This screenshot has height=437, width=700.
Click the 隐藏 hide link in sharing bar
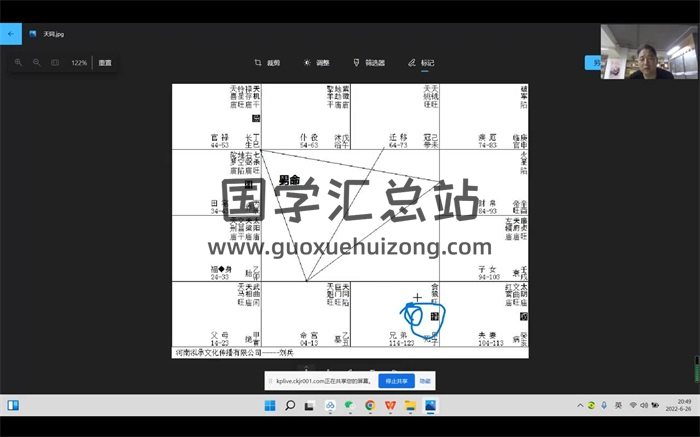point(425,381)
